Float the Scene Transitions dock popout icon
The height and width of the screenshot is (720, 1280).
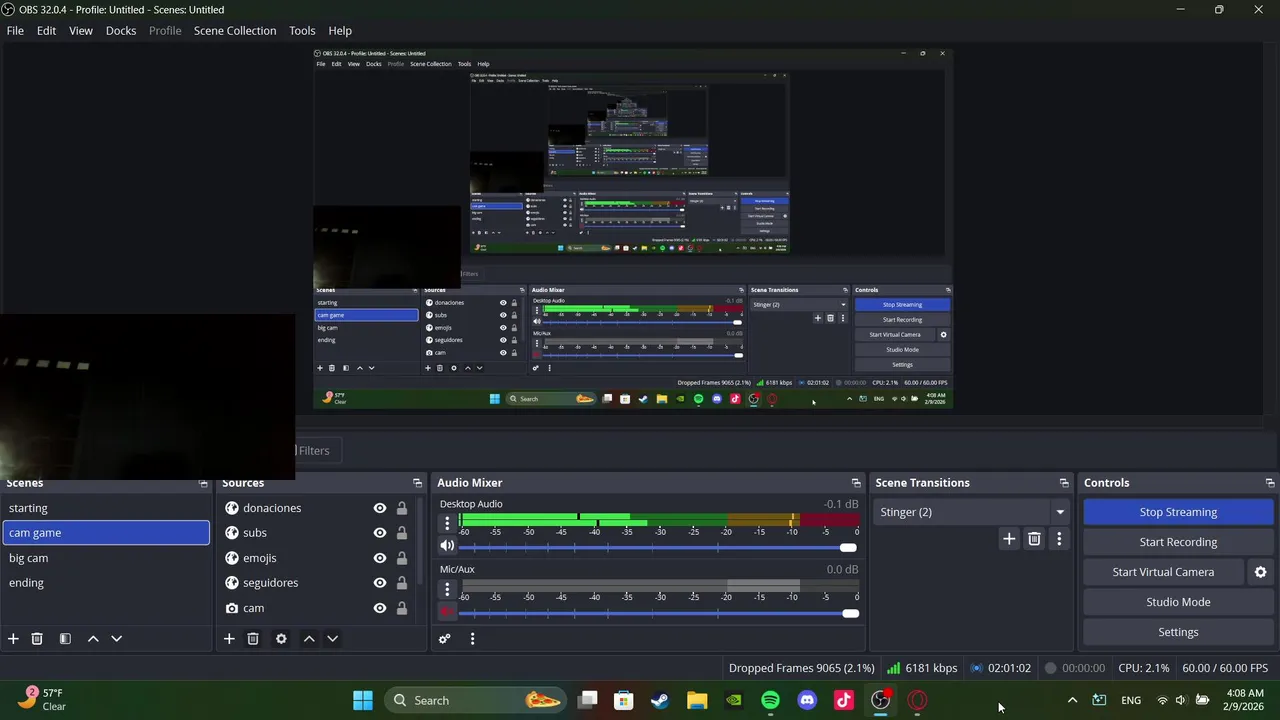1063,483
